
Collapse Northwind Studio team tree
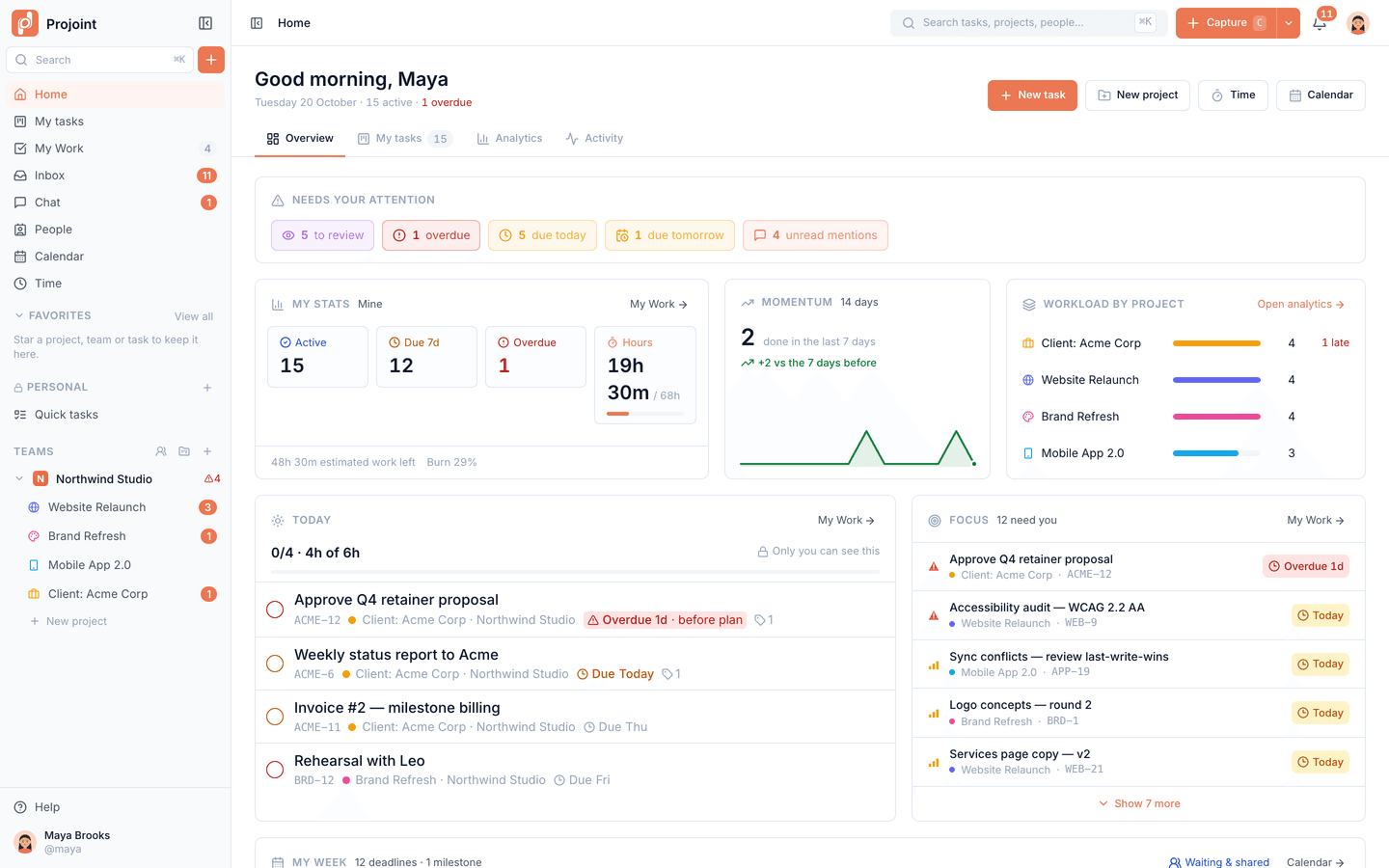pos(19,479)
